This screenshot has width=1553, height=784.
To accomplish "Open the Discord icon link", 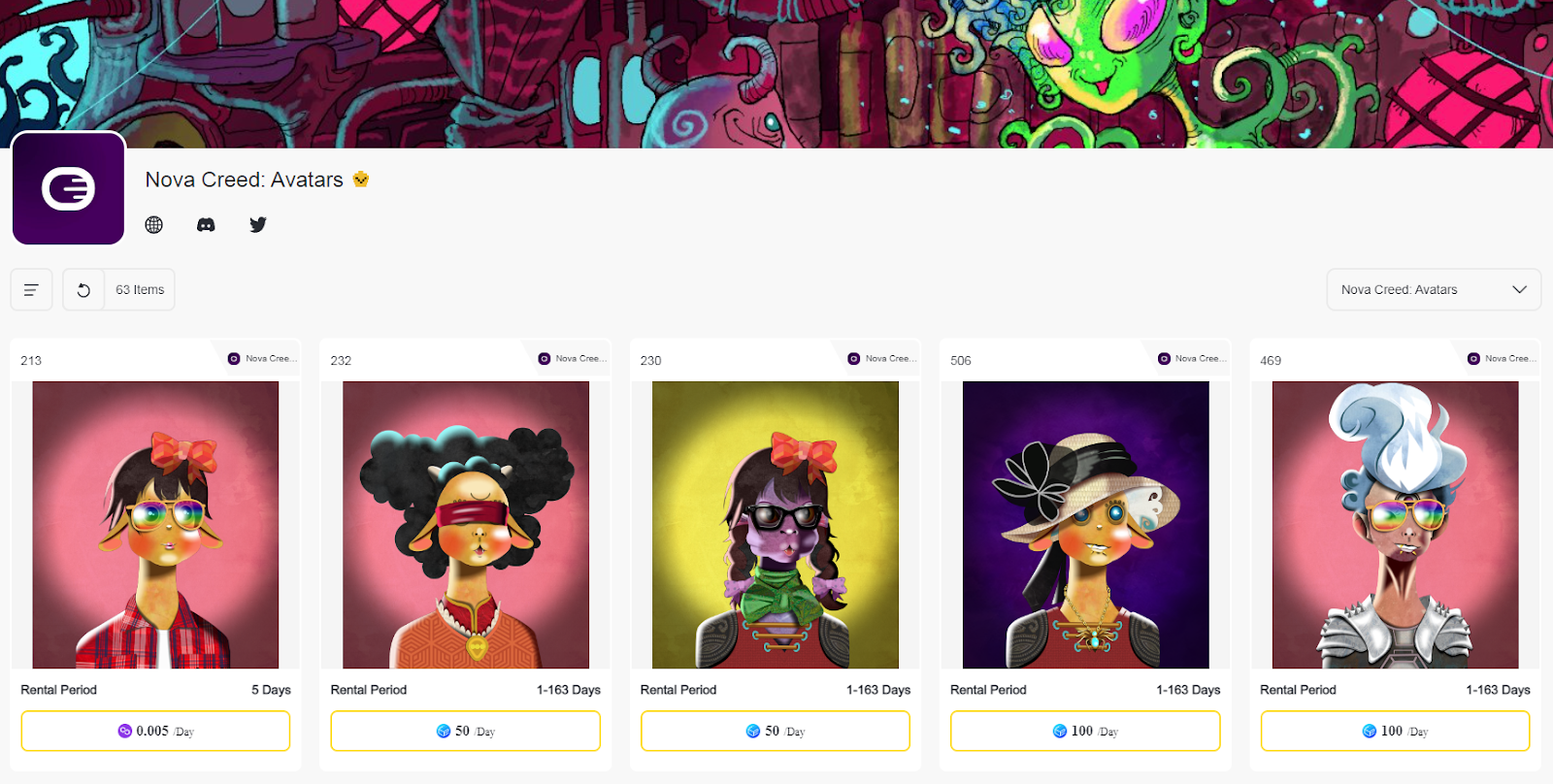I will pos(206,225).
